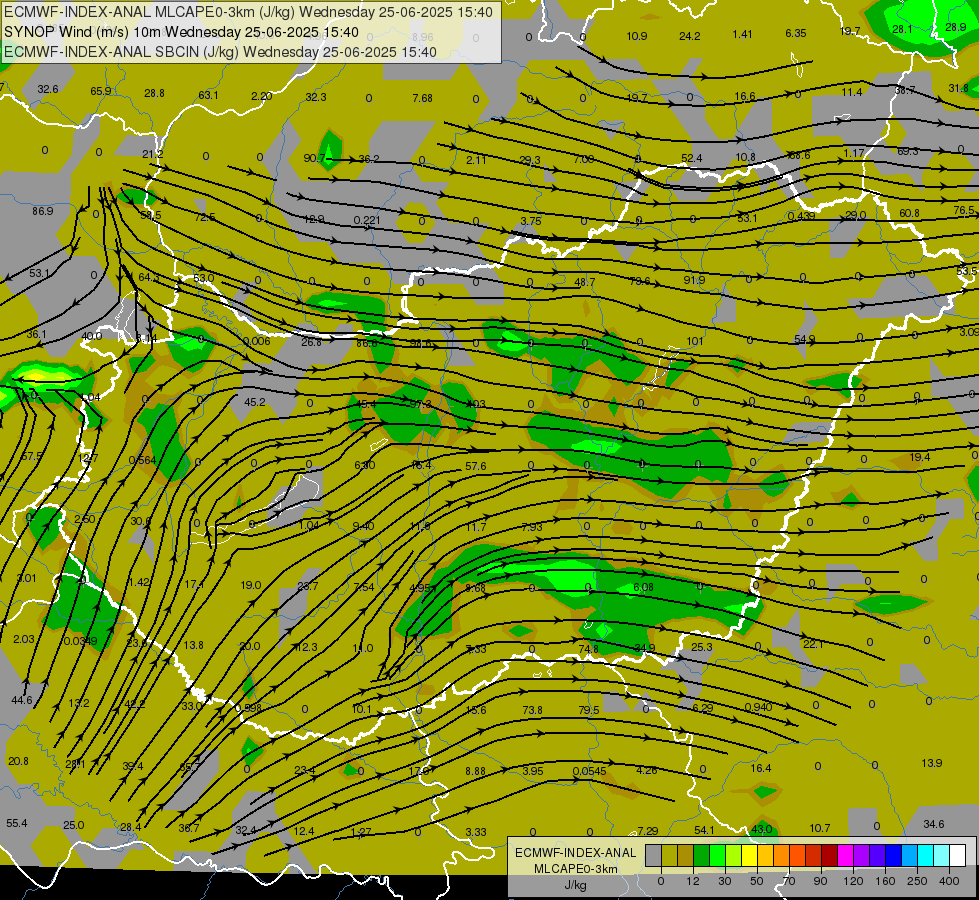Click the map value 24.2
979x900 pixels.
[x=690, y=36]
